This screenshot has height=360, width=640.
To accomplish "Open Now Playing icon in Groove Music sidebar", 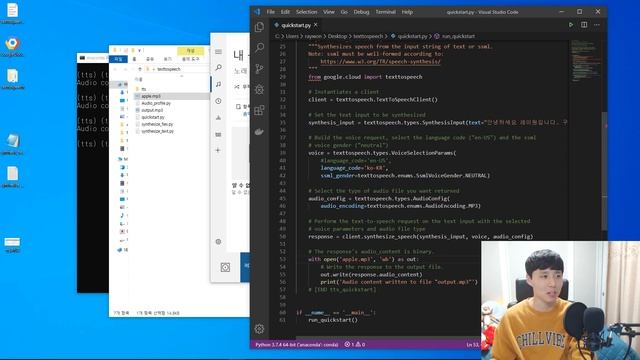I will coord(218,118).
